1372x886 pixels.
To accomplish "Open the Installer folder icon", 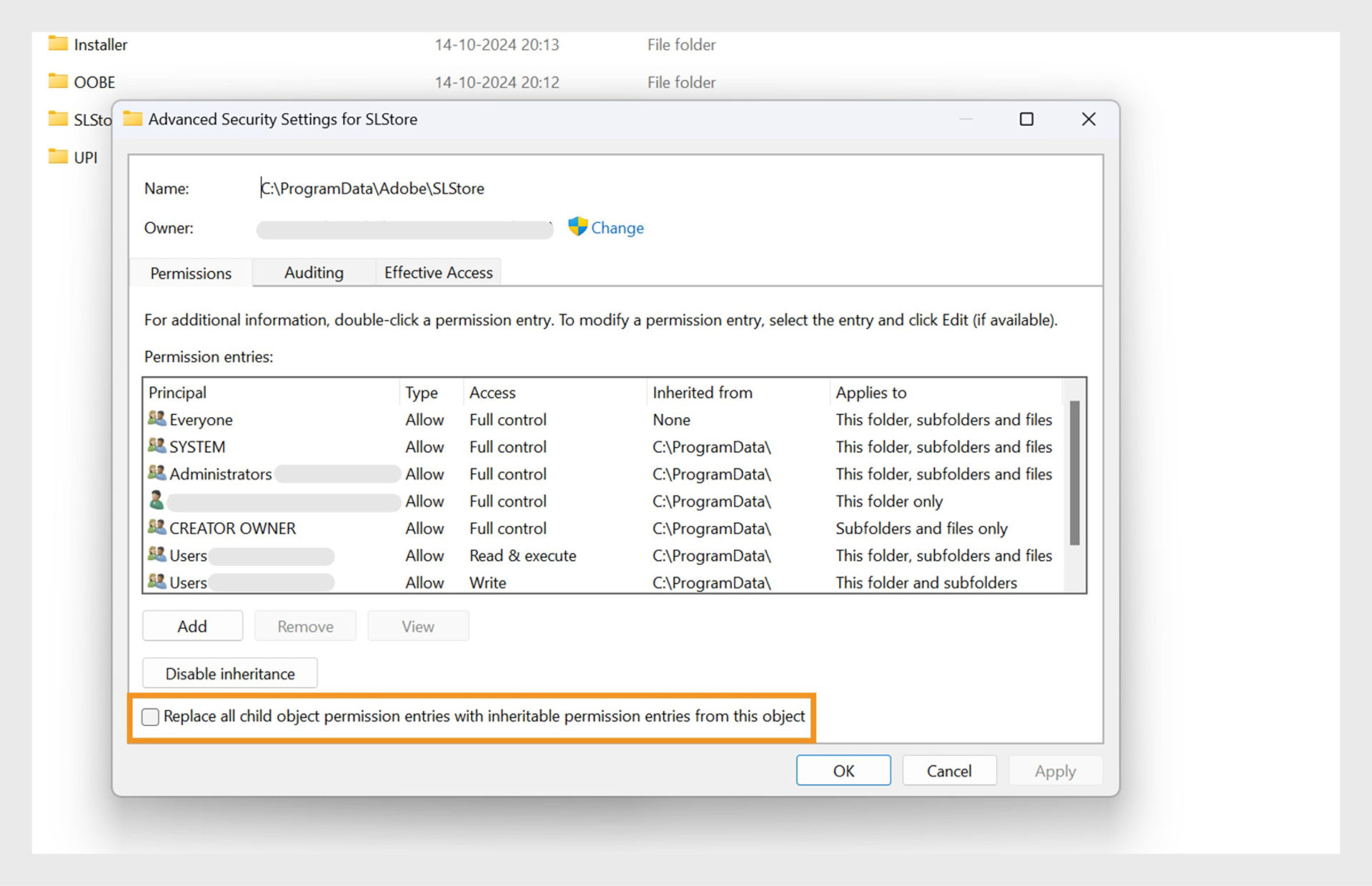I will pos(57,44).
